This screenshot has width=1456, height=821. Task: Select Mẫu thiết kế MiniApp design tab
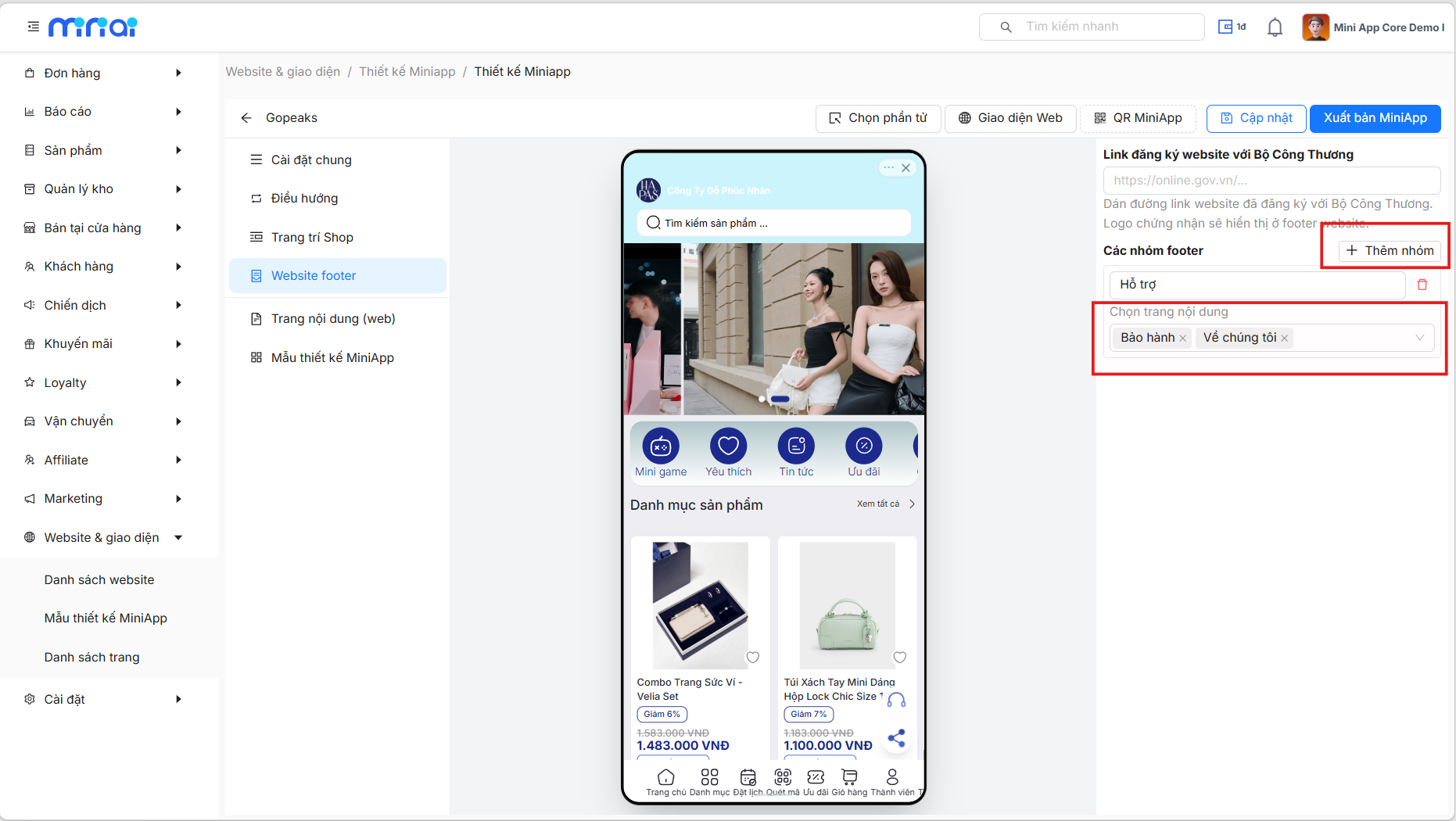(338, 358)
